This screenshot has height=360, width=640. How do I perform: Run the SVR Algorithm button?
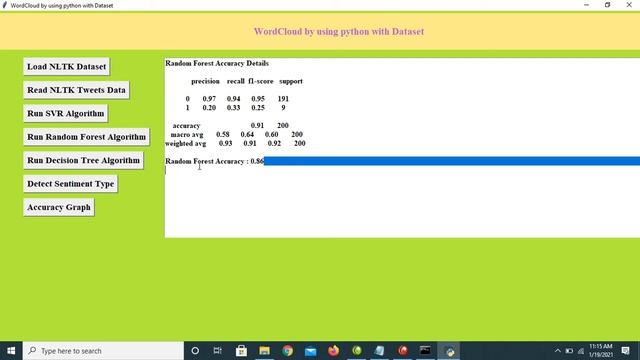pyautogui.click(x=66, y=113)
